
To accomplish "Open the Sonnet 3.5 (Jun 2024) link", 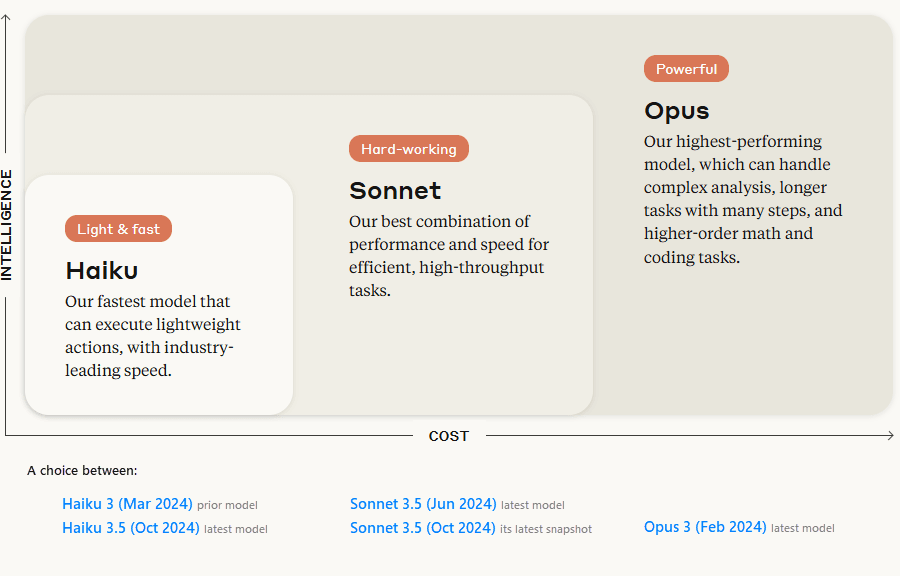I will tap(423, 504).
